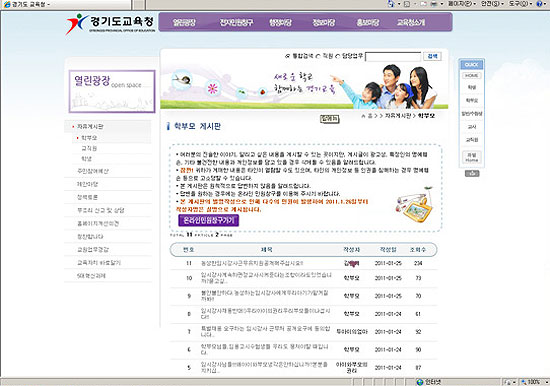
Task: Select 제안마당 in left sidebar
Action: pos(87,184)
